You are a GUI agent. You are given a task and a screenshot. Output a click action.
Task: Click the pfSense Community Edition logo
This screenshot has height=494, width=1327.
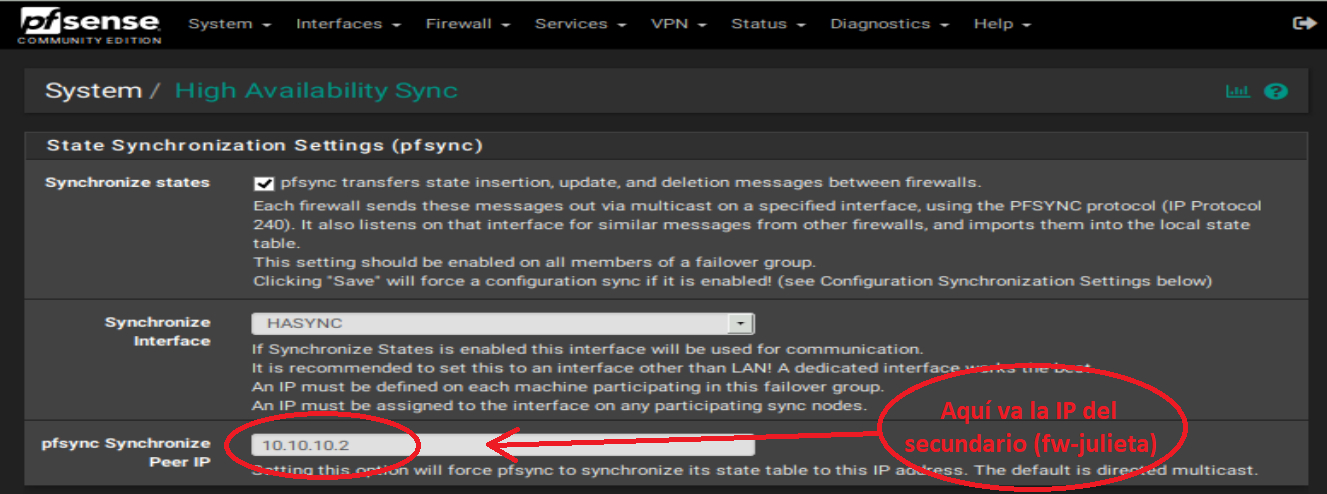(89, 26)
